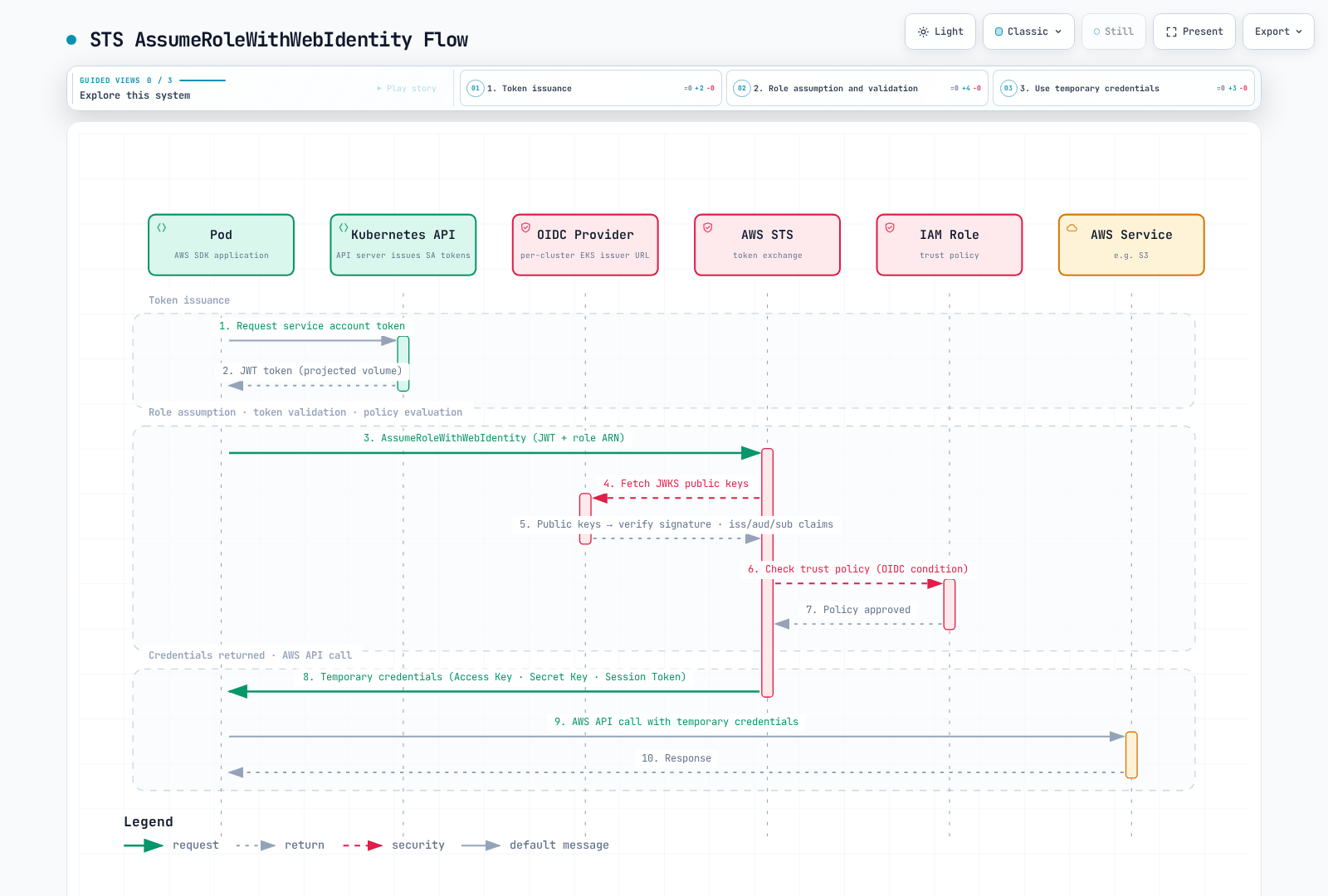
Task: Click message '8. Temporary credentials' label
Action: (495, 677)
